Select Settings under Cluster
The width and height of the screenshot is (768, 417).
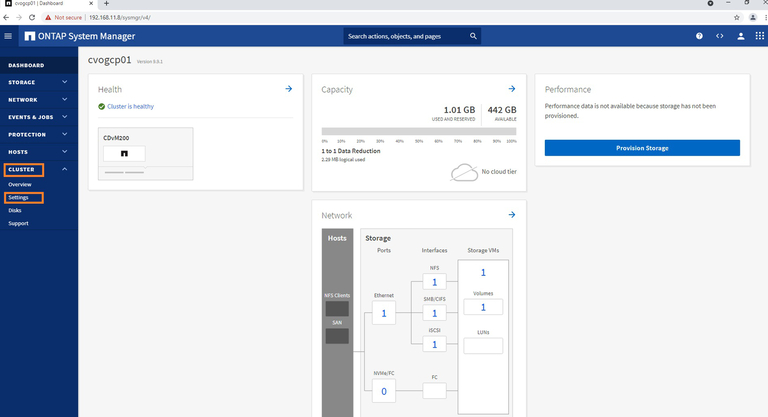coord(21,197)
